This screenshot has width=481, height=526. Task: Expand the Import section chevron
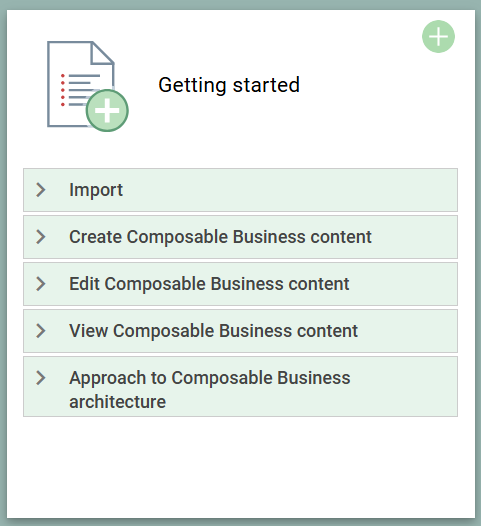pyautogui.click(x=41, y=190)
